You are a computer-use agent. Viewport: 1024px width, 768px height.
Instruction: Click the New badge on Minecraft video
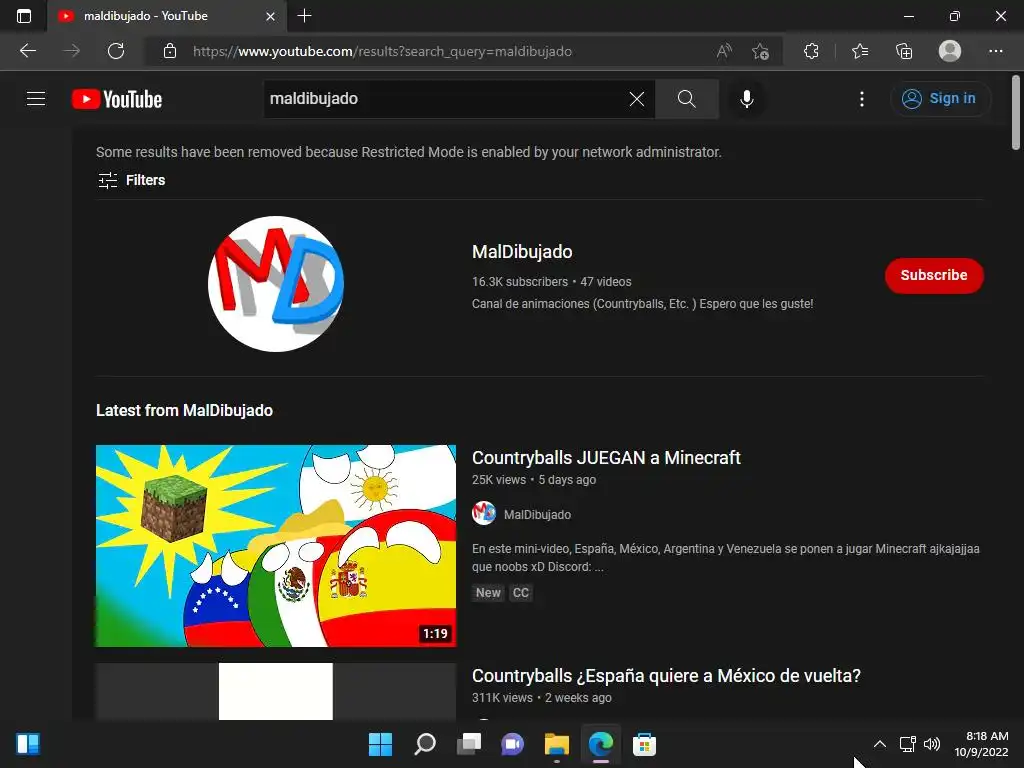point(488,593)
